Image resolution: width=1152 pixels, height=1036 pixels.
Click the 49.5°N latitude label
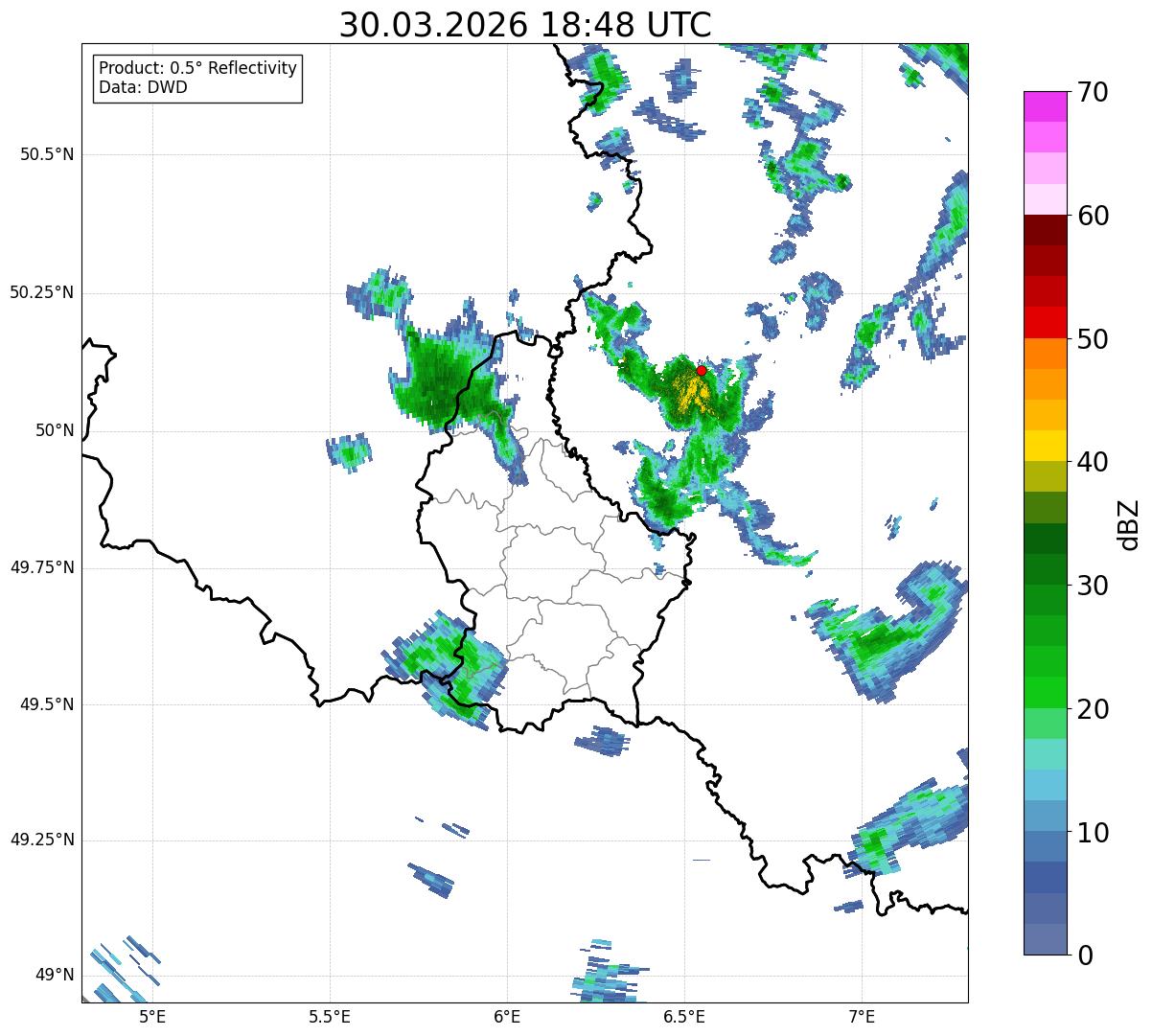(x=47, y=704)
